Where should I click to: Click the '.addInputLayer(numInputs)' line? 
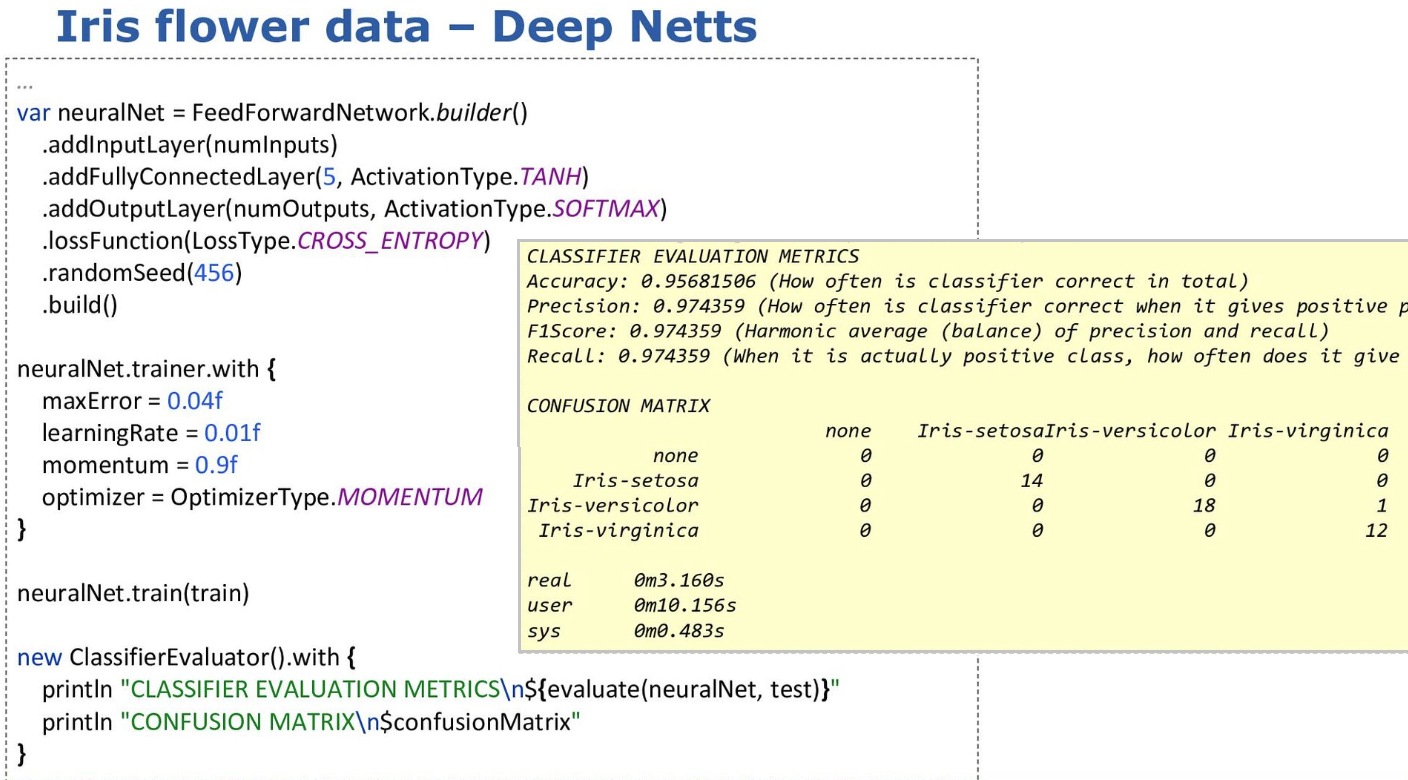(189, 146)
